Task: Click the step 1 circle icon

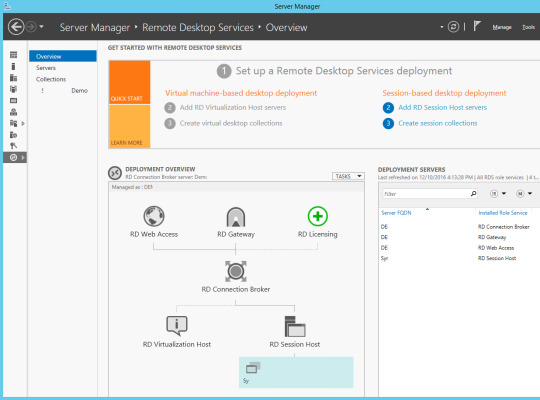Action: pos(224,71)
